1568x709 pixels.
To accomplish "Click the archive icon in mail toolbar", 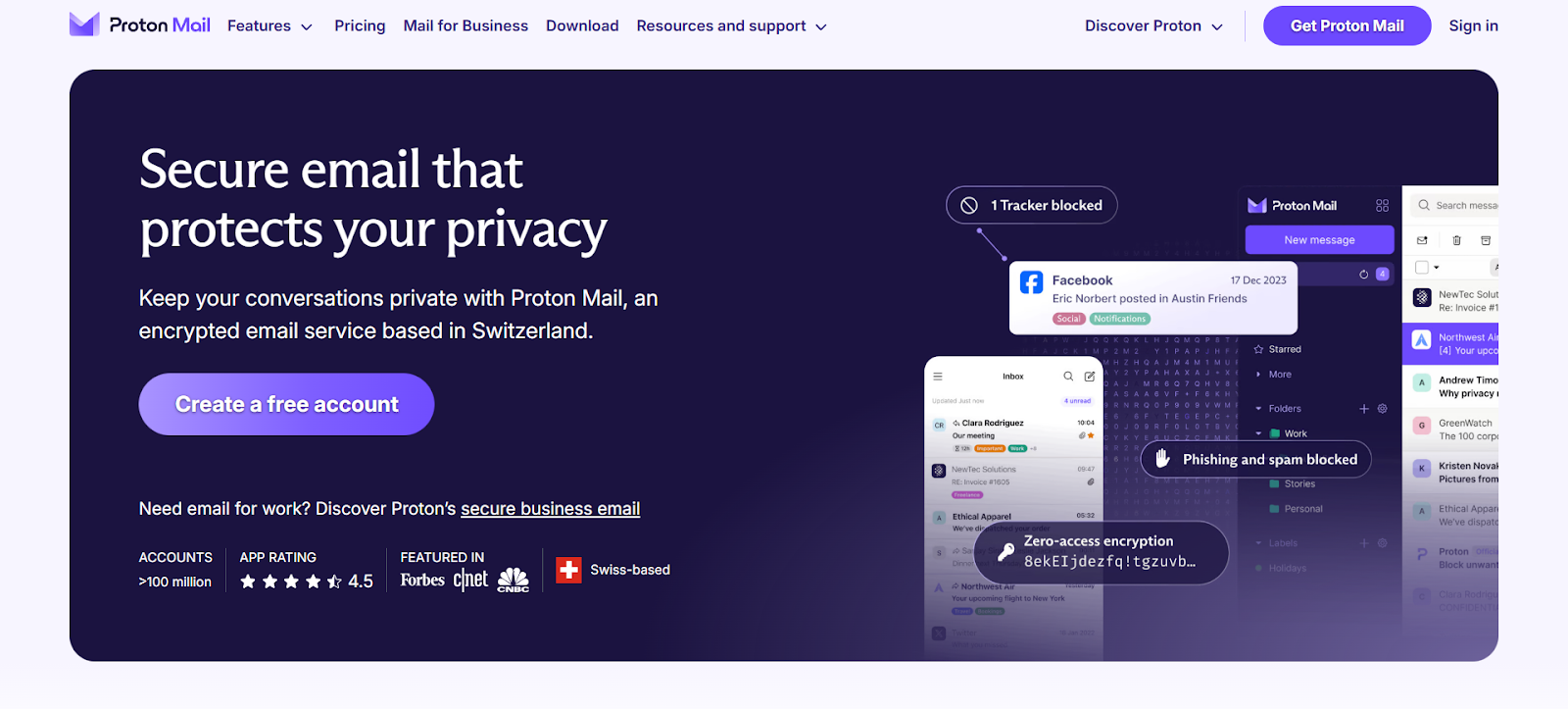I will point(1486,240).
